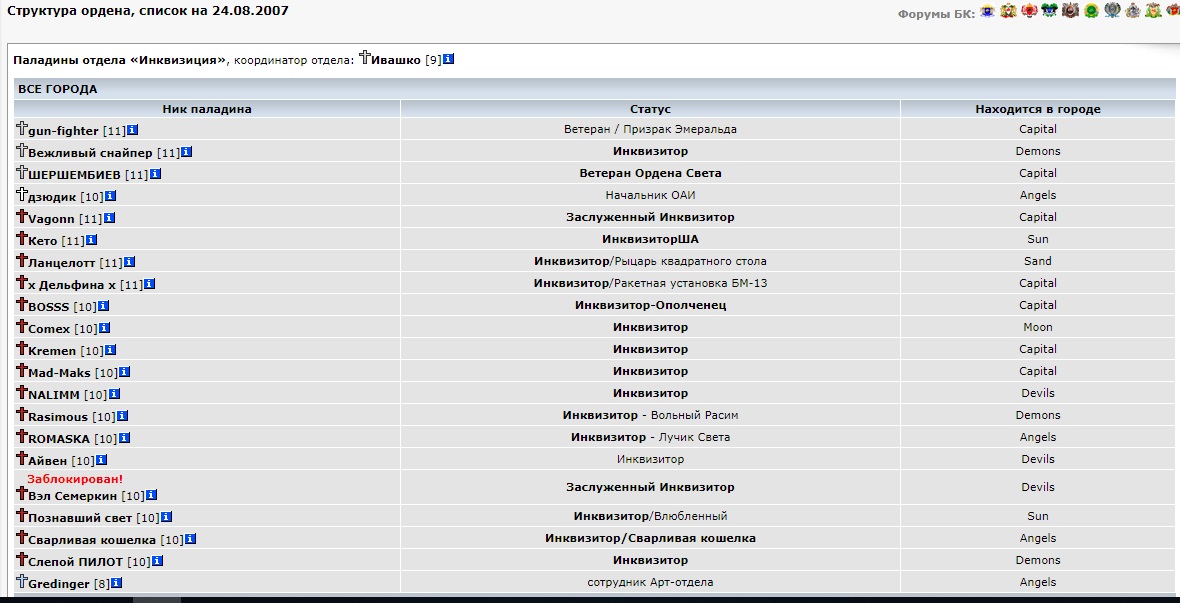Open player link ШЕРШЕМБИЕВ
Screen dimensions: 1180x603
pyautogui.click(x=75, y=175)
